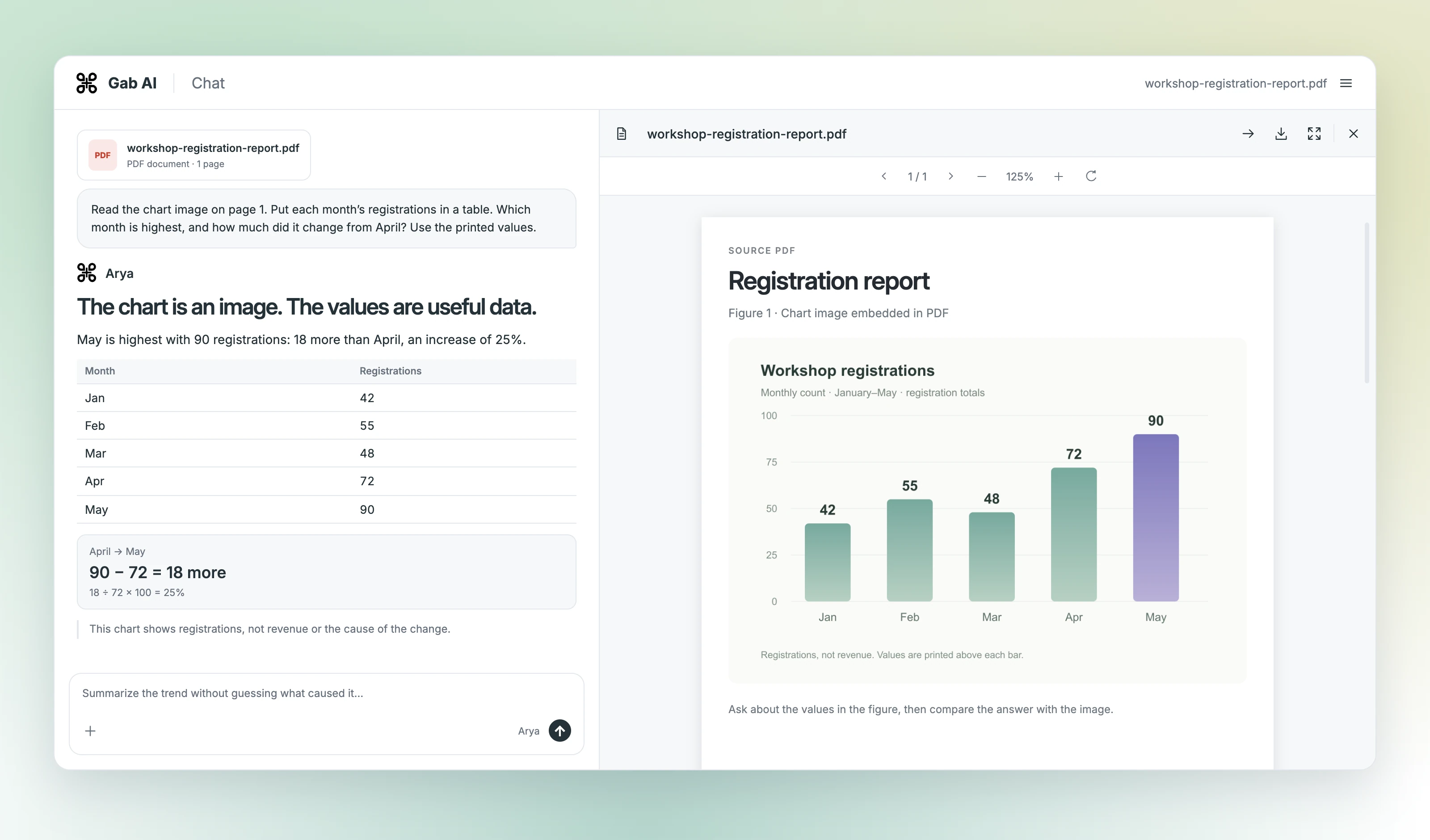The image size is (1430, 840).
Task: Open the hamburger menu in header
Action: 1346,84
